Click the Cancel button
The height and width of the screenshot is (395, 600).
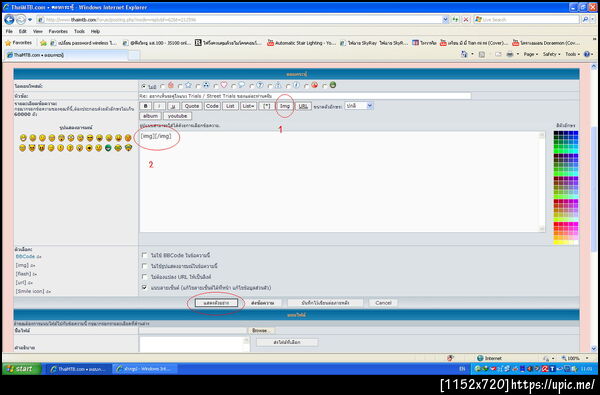tap(383, 303)
